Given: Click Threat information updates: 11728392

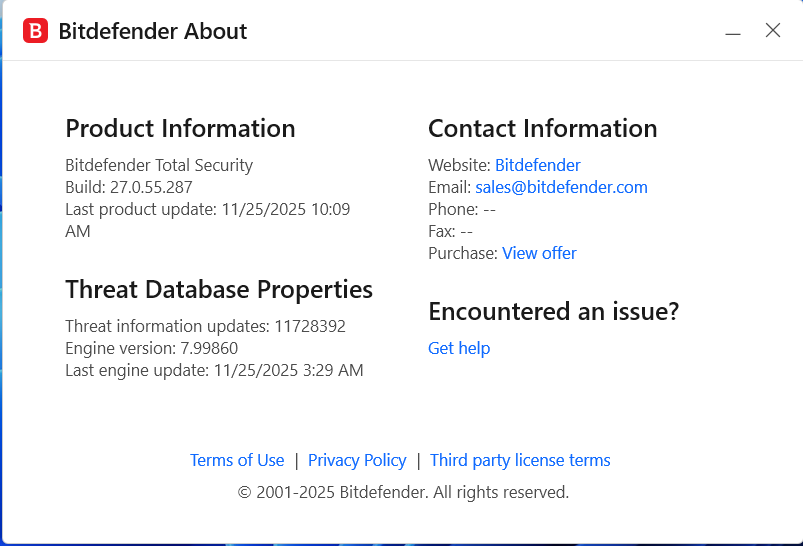Looking at the screenshot, I should tap(205, 326).
